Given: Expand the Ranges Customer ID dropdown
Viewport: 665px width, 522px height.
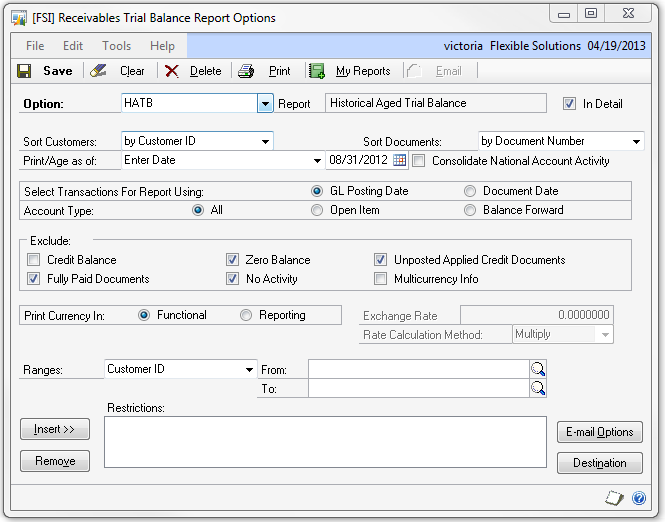Looking at the screenshot, I should (x=249, y=369).
